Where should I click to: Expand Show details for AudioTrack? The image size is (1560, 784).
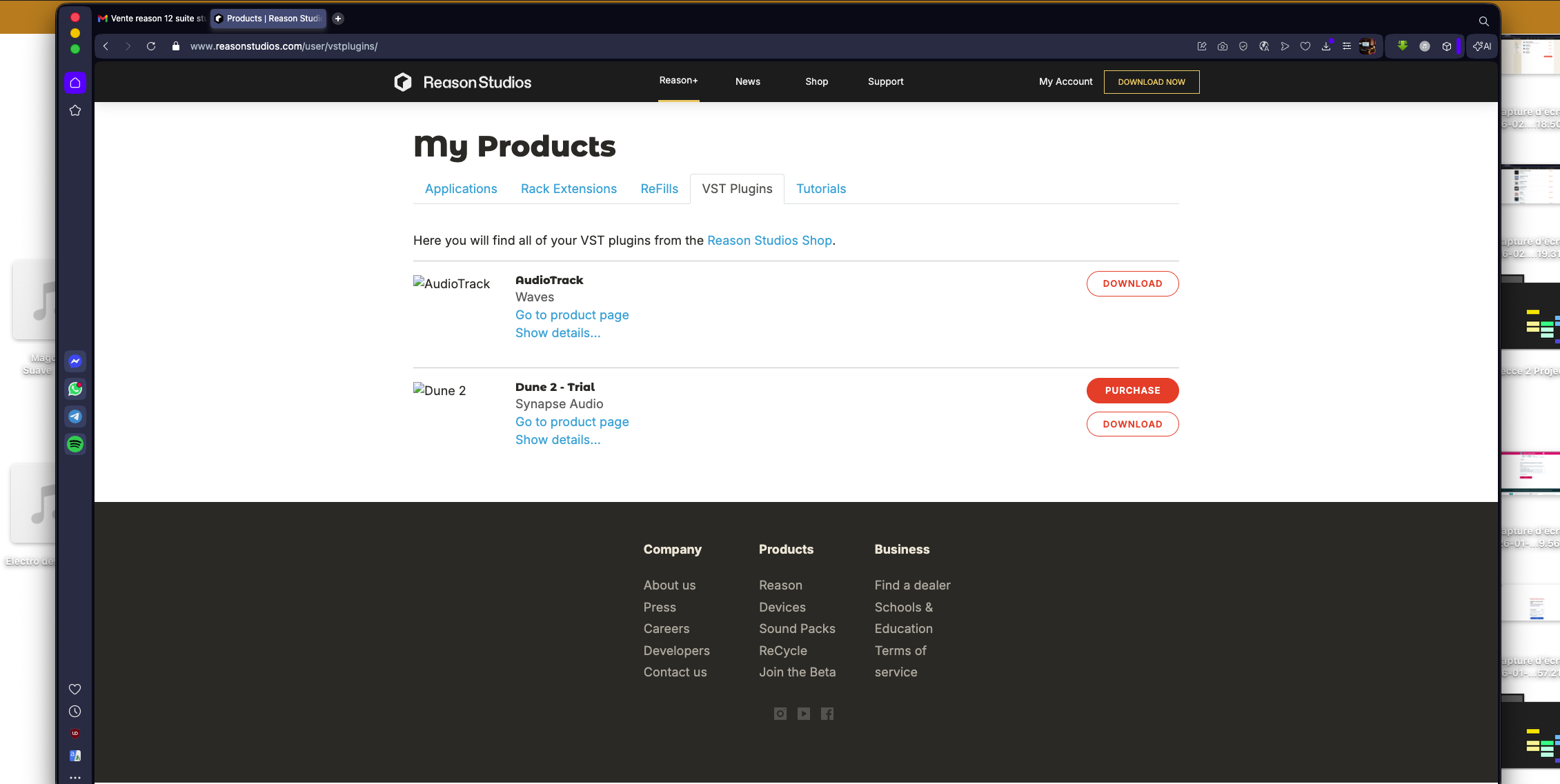558,333
